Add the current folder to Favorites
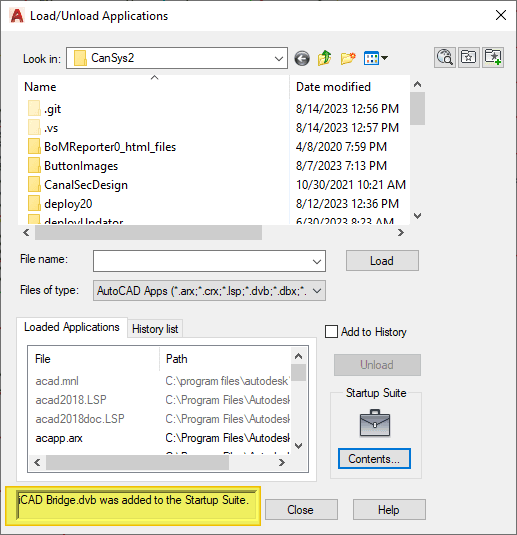 coord(493,57)
